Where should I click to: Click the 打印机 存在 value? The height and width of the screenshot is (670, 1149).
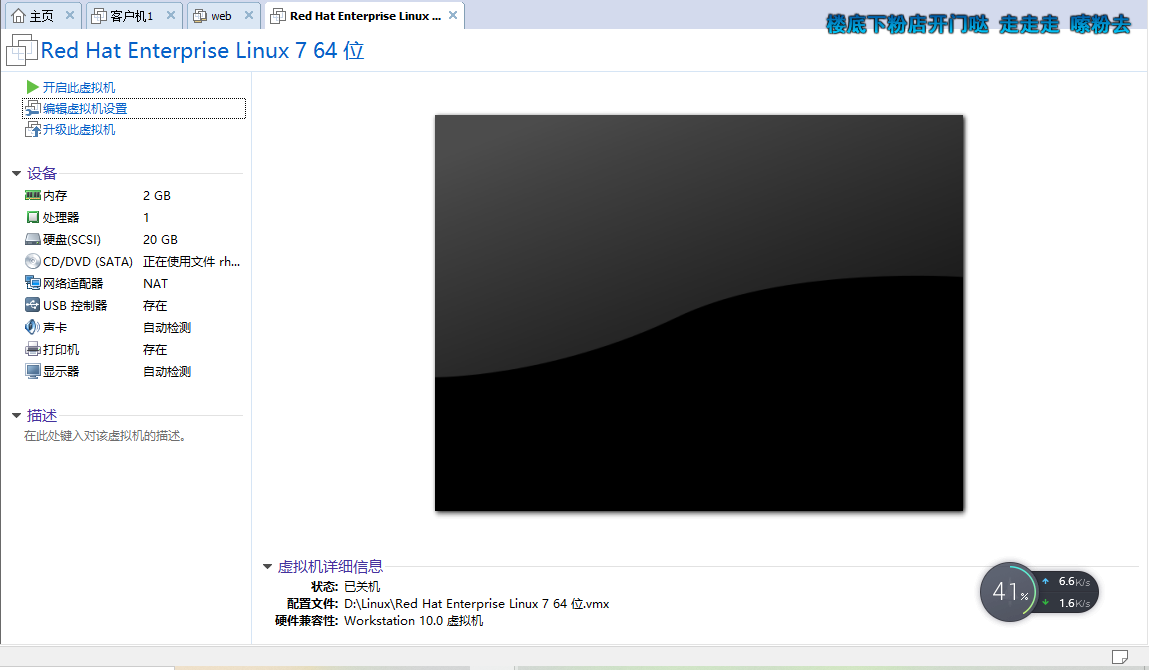coord(155,350)
